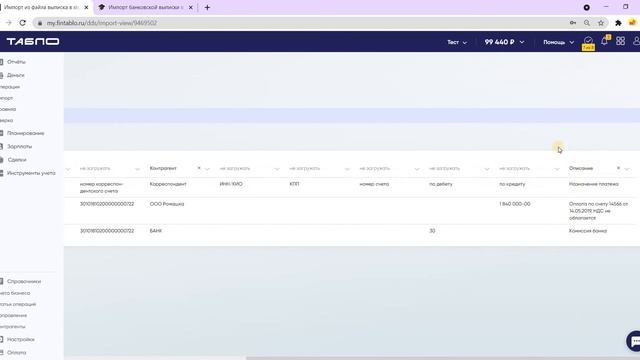
Task: Click the site lock icon in address bar
Action: pyautogui.click(x=40, y=23)
